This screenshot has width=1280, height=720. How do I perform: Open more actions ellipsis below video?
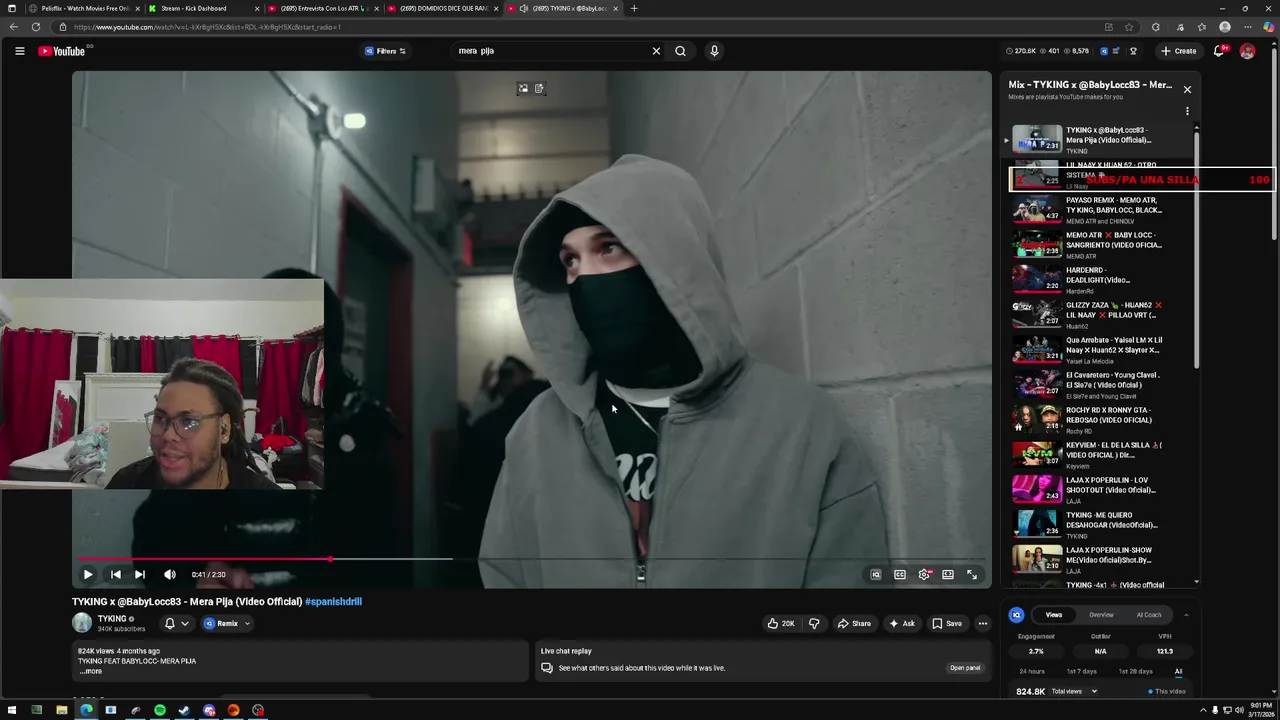(983, 623)
